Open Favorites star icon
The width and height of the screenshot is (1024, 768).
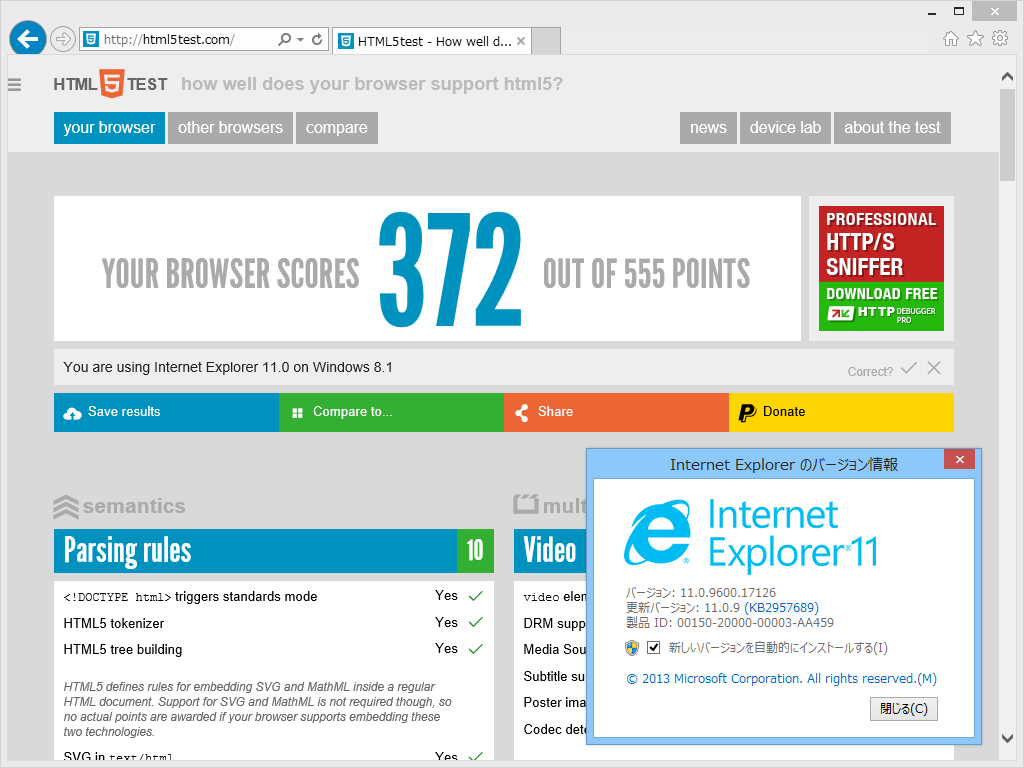point(975,39)
